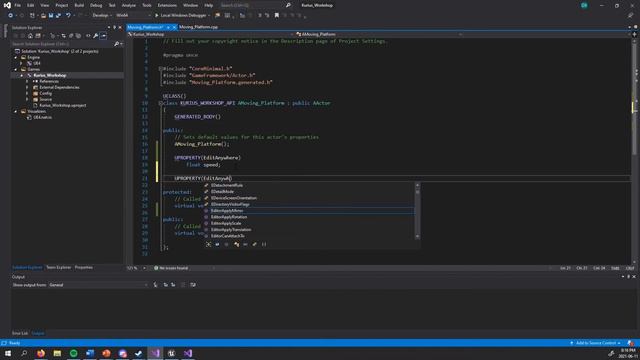Open the Tools menu

coord(147,5)
